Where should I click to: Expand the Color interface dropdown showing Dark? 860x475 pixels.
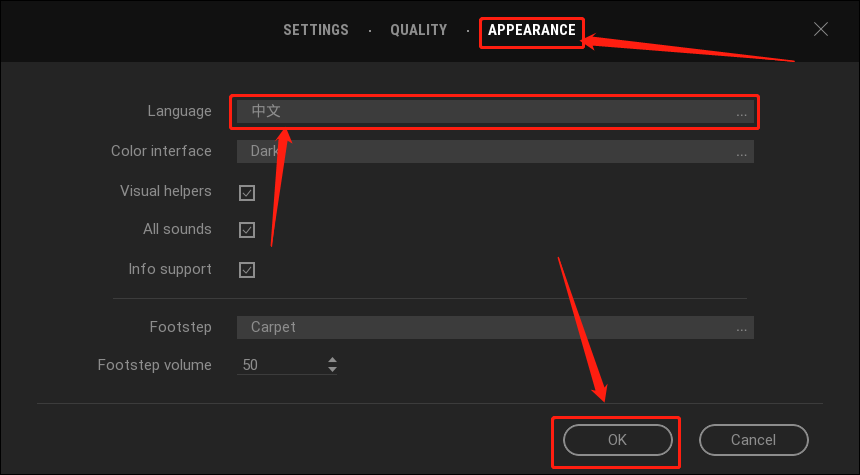[495, 151]
